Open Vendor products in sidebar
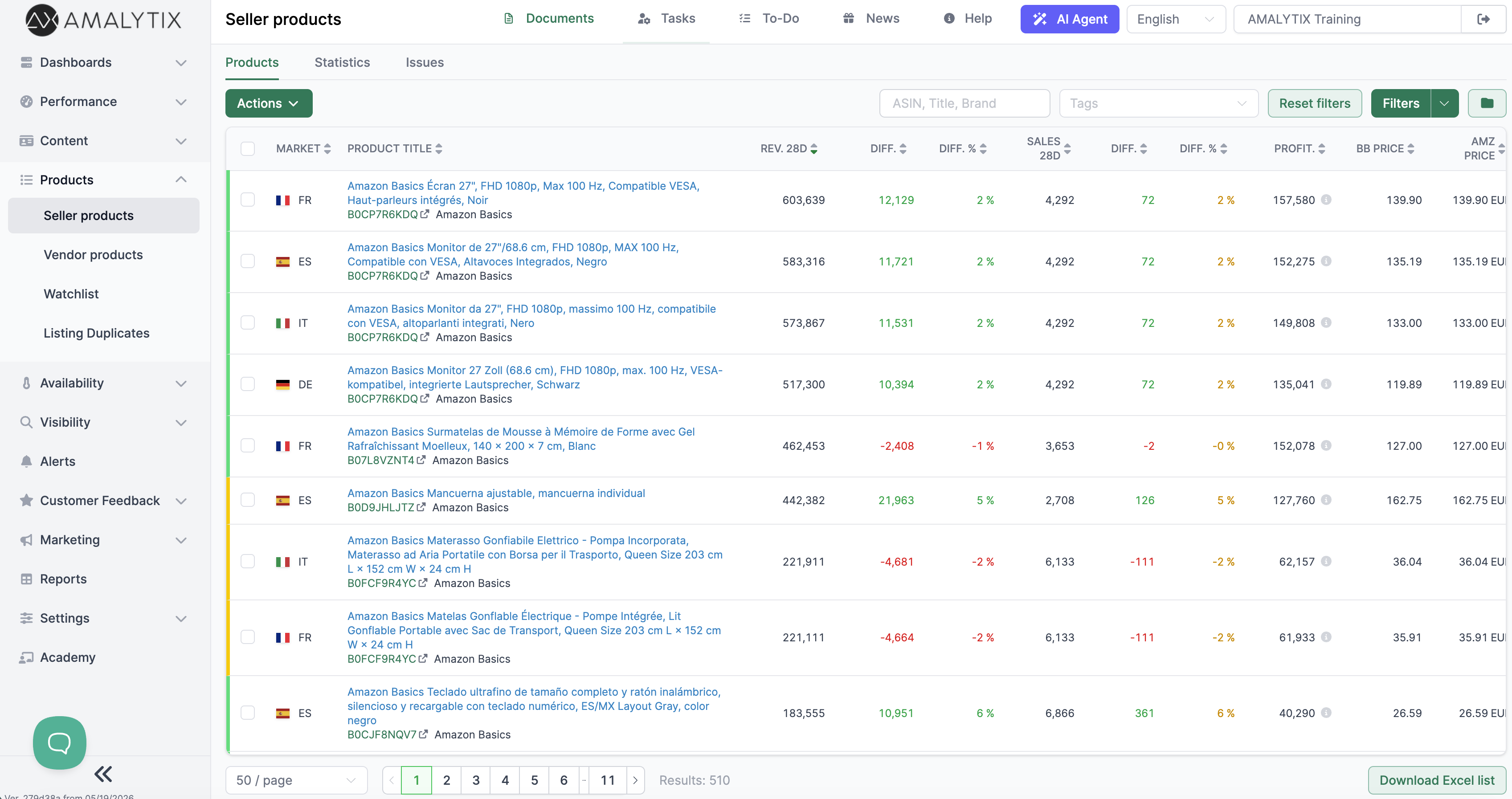The height and width of the screenshot is (799, 1512). [93, 255]
